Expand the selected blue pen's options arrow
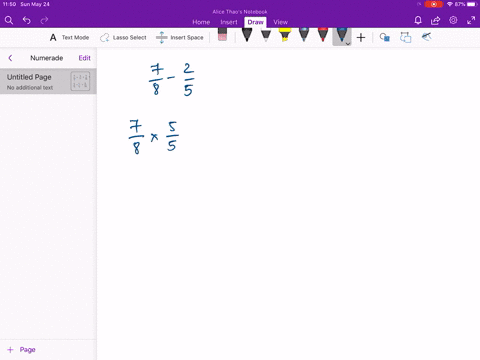 348,44
